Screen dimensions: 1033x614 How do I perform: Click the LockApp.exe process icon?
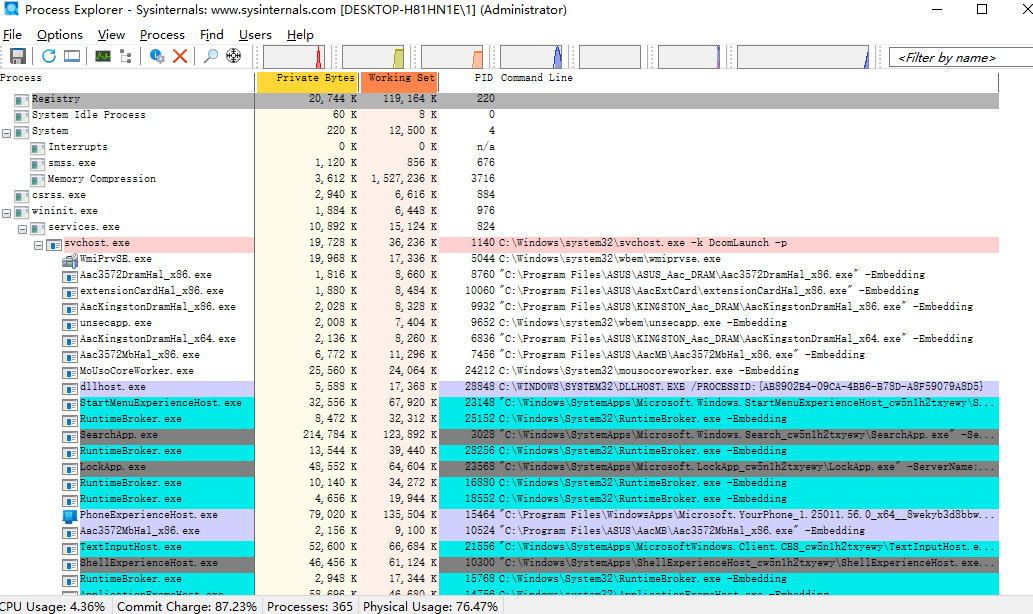69,469
